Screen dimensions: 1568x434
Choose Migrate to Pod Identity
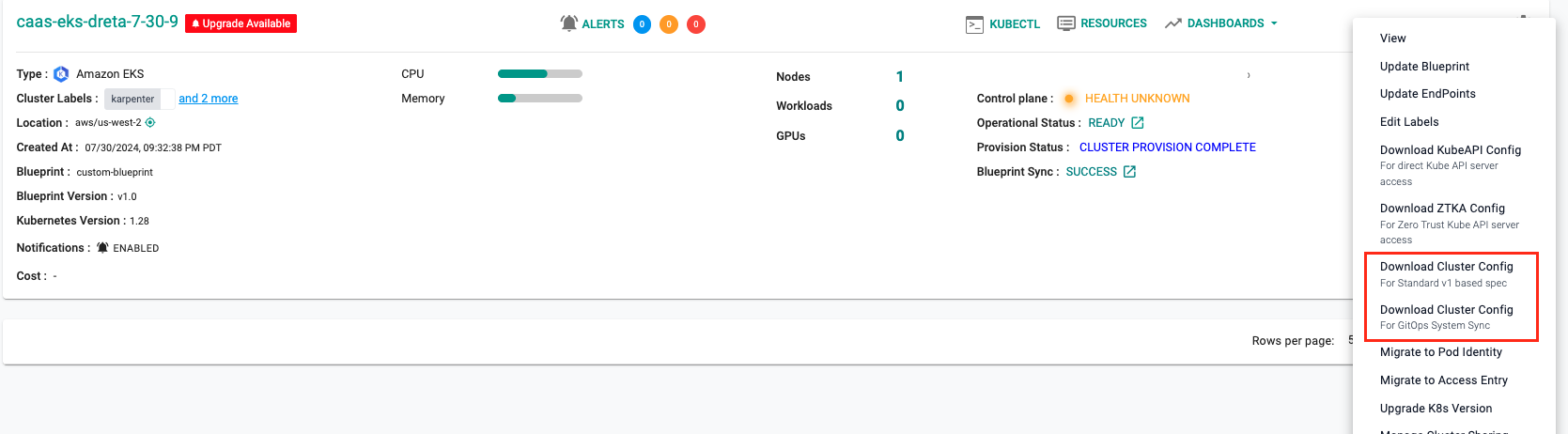click(1440, 352)
